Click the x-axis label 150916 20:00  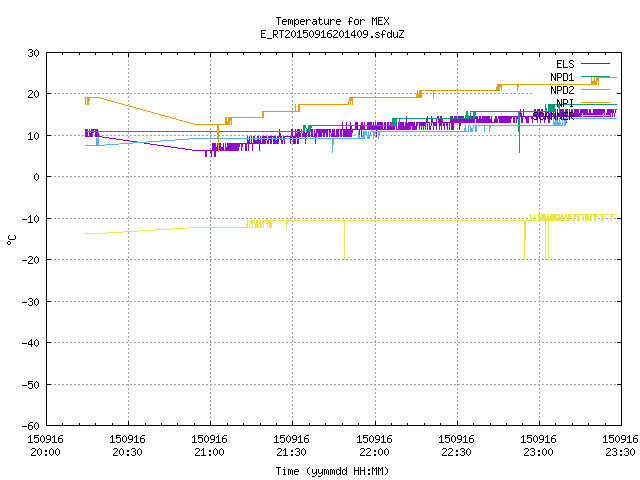click(45, 446)
